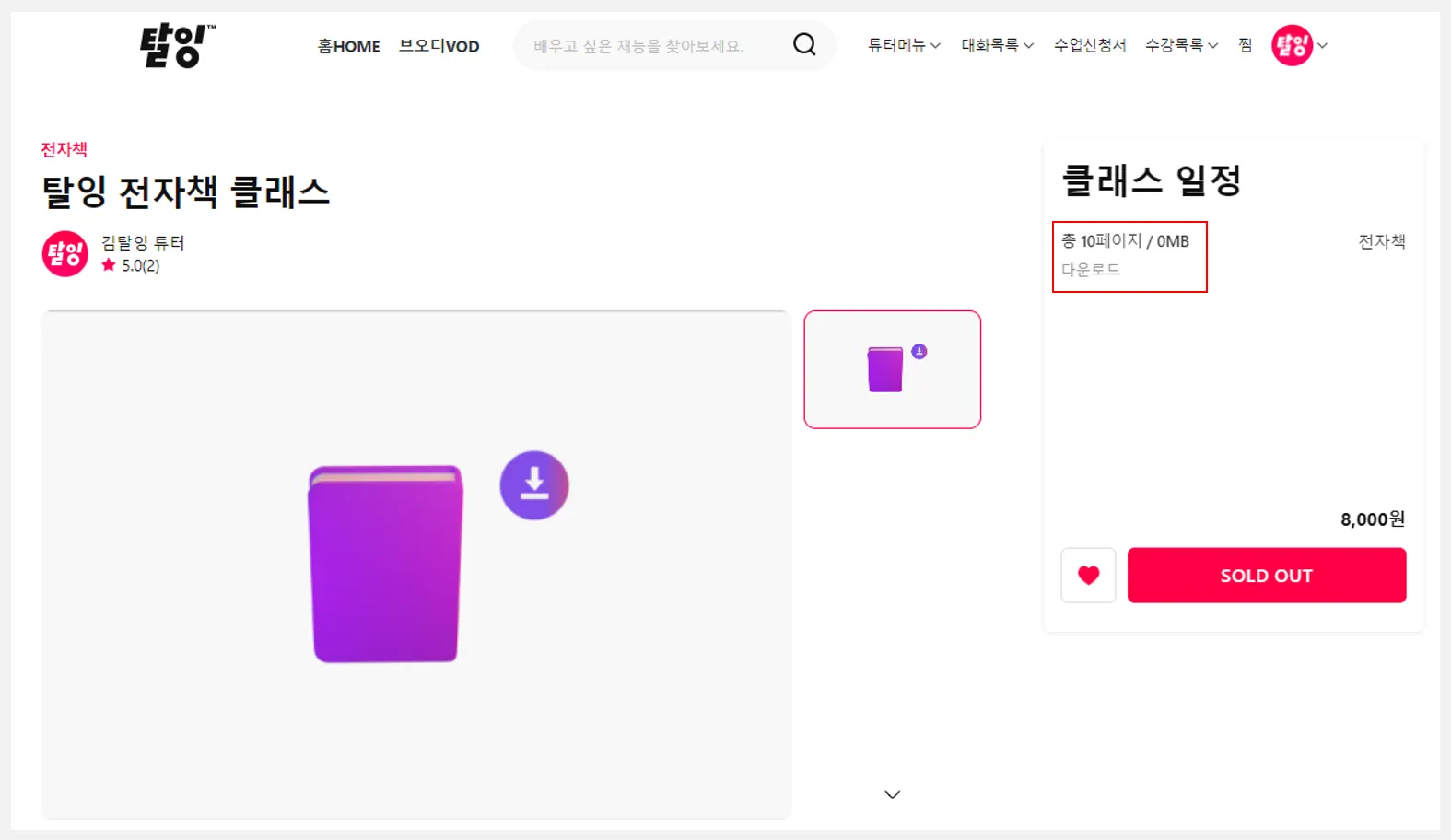Viewport: 1451px width, 840px height.
Task: Click the 다운로드 link
Action: 1091,270
